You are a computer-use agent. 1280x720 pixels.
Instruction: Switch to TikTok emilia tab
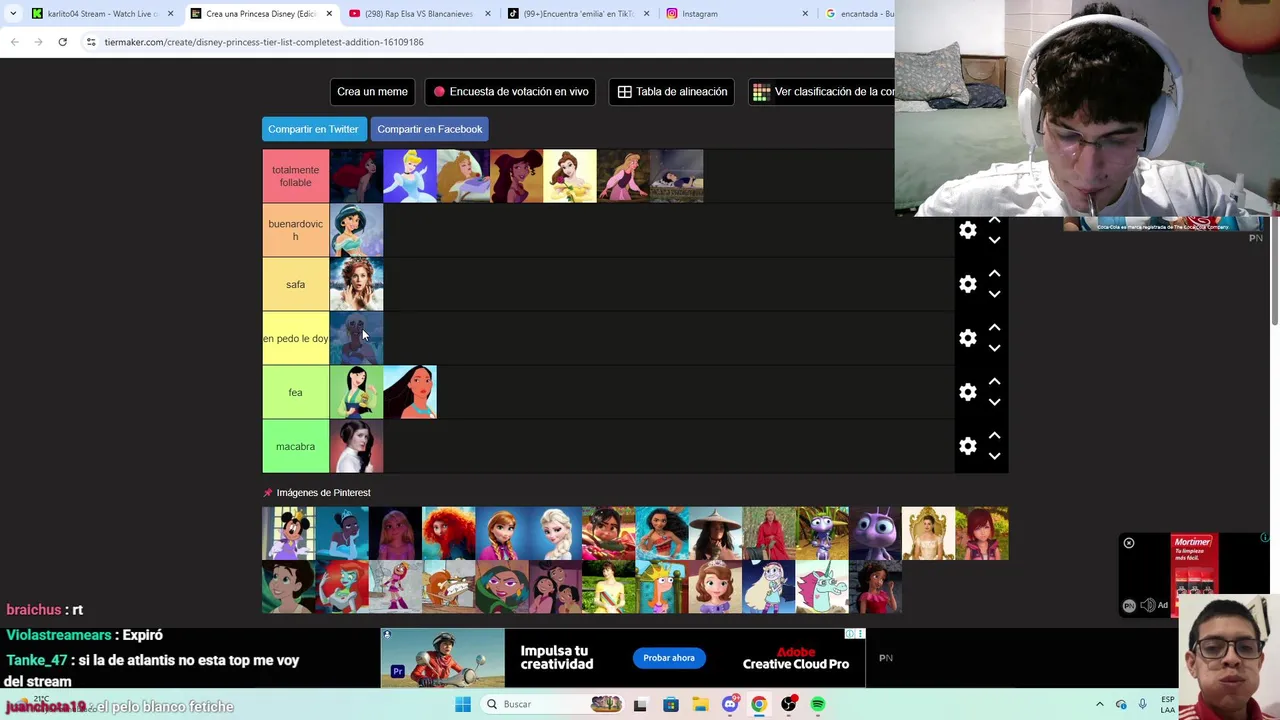pos(577,14)
